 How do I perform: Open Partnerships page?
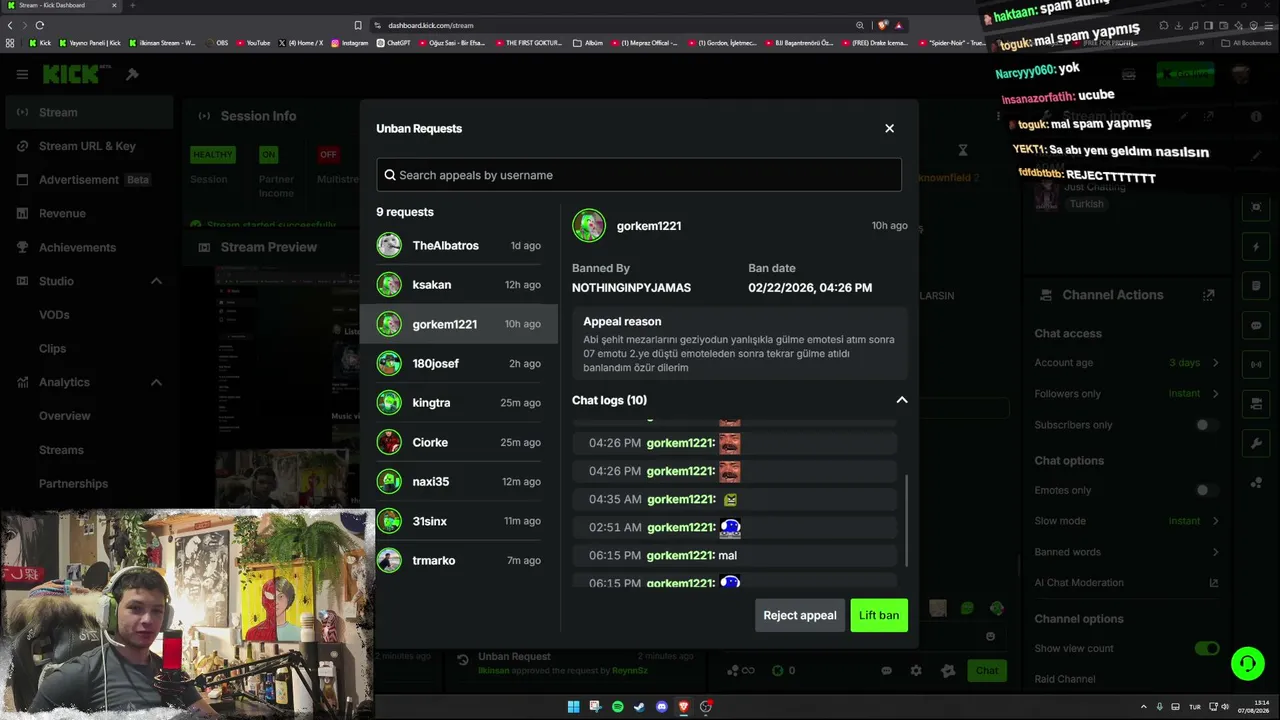coord(73,484)
